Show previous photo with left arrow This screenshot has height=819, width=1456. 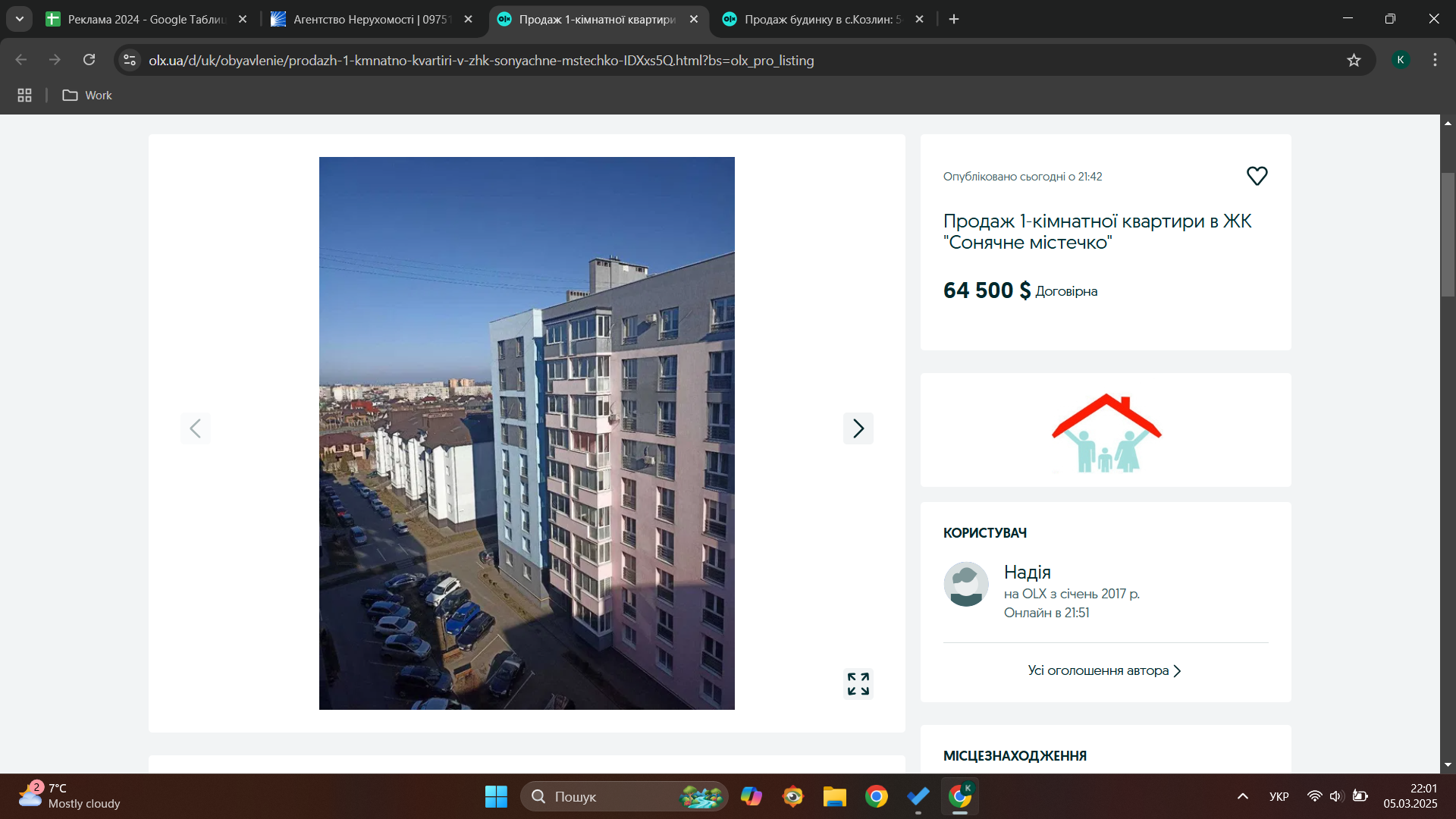195,428
